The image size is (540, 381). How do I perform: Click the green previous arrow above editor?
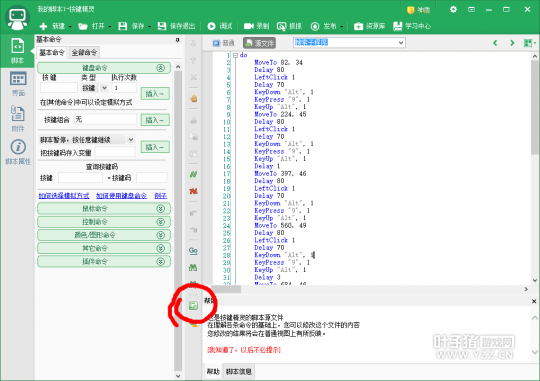coord(495,43)
